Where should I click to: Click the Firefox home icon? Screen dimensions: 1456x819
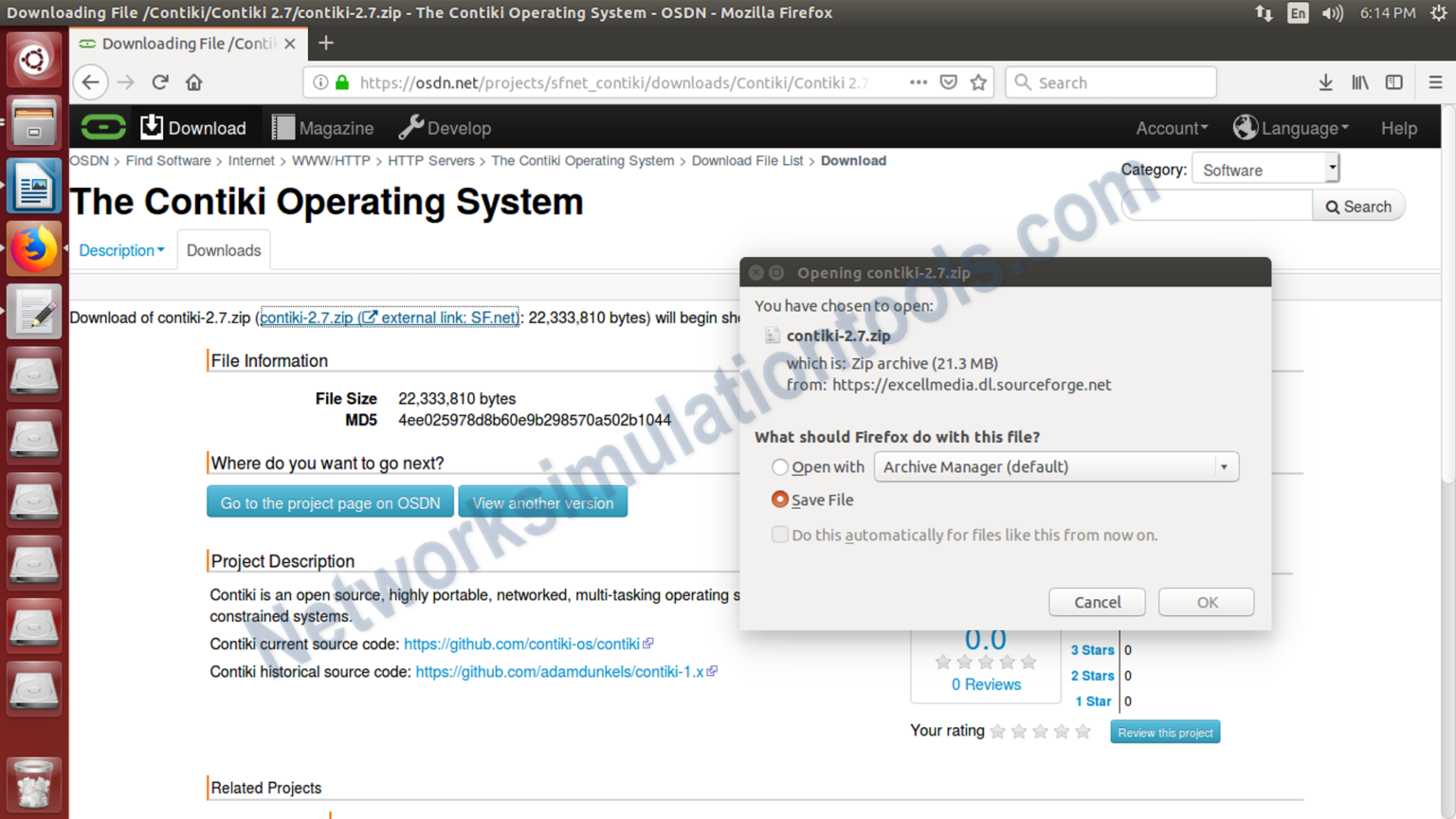(x=194, y=82)
